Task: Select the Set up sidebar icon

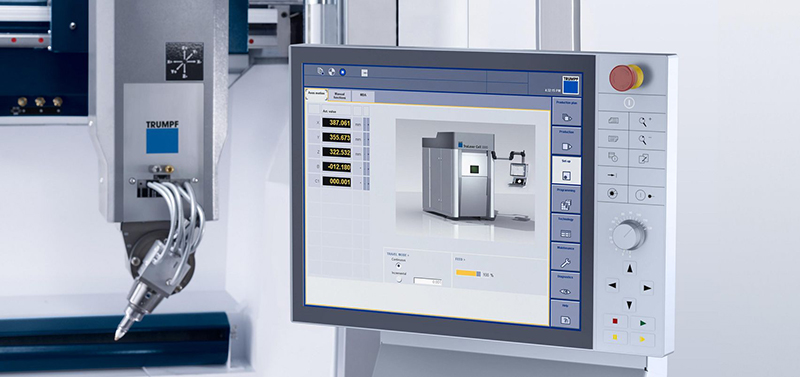Action: coord(566,170)
